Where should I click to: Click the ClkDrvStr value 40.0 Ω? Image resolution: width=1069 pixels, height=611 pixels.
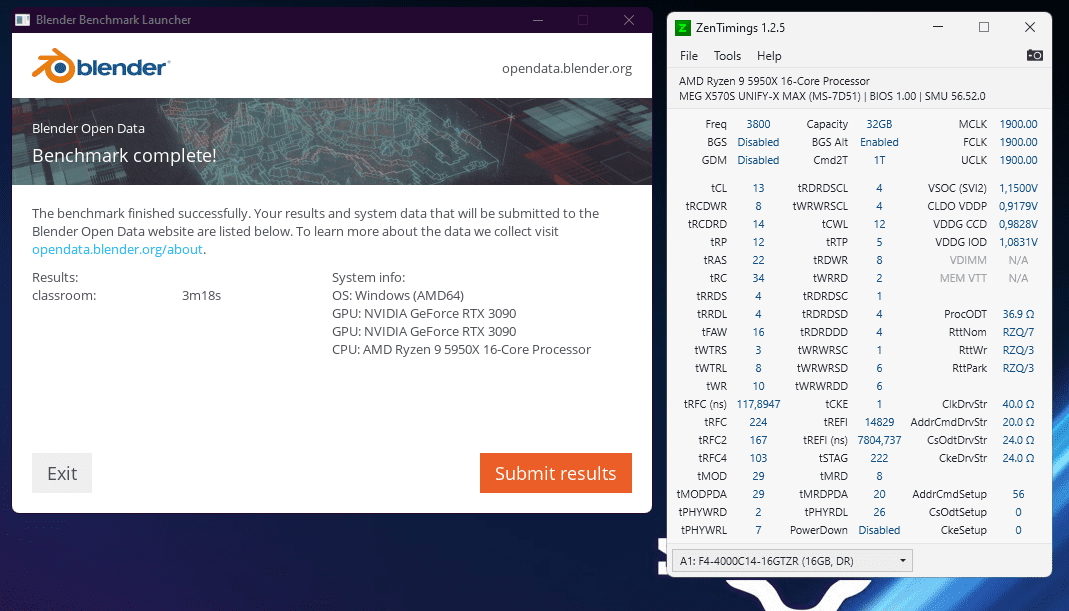[x=1019, y=404]
